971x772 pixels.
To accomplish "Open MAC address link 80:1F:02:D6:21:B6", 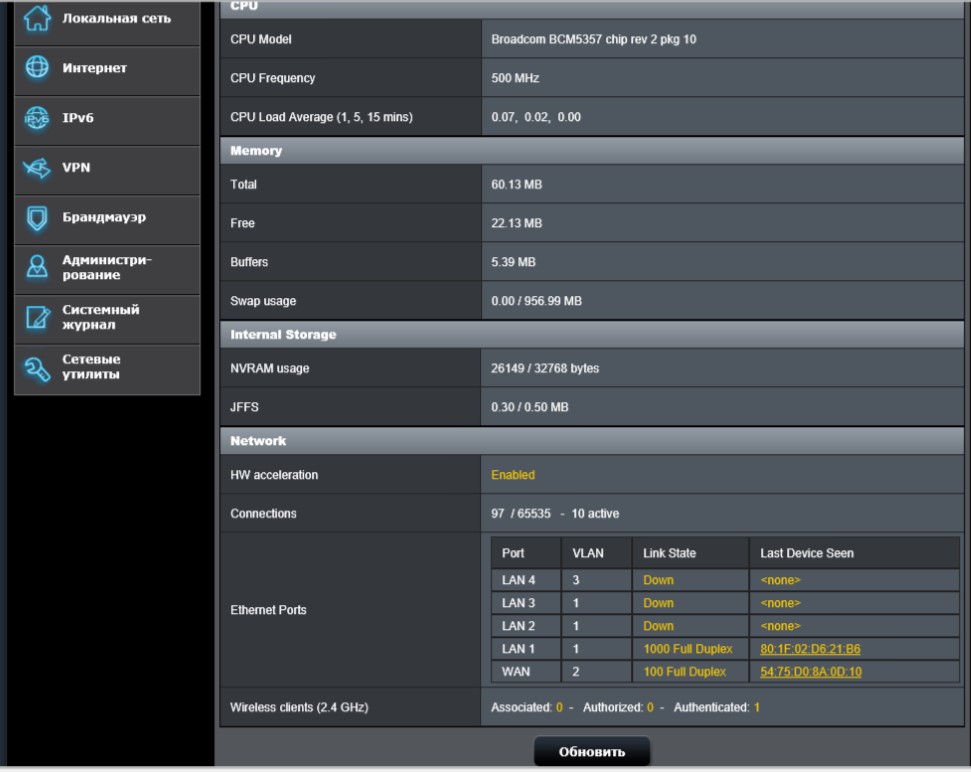I will point(810,649).
